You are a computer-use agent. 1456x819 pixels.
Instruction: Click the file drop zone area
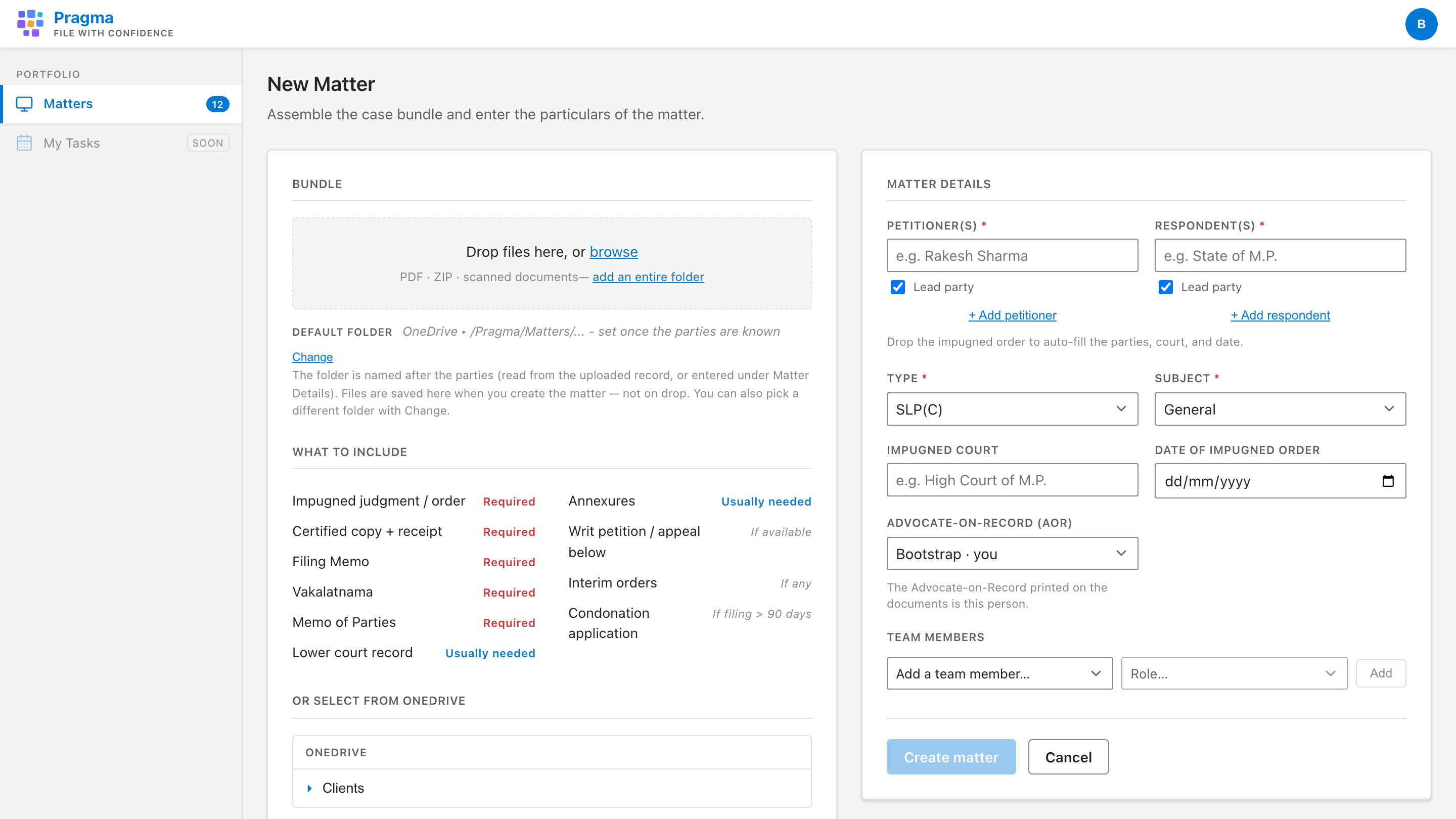click(552, 263)
